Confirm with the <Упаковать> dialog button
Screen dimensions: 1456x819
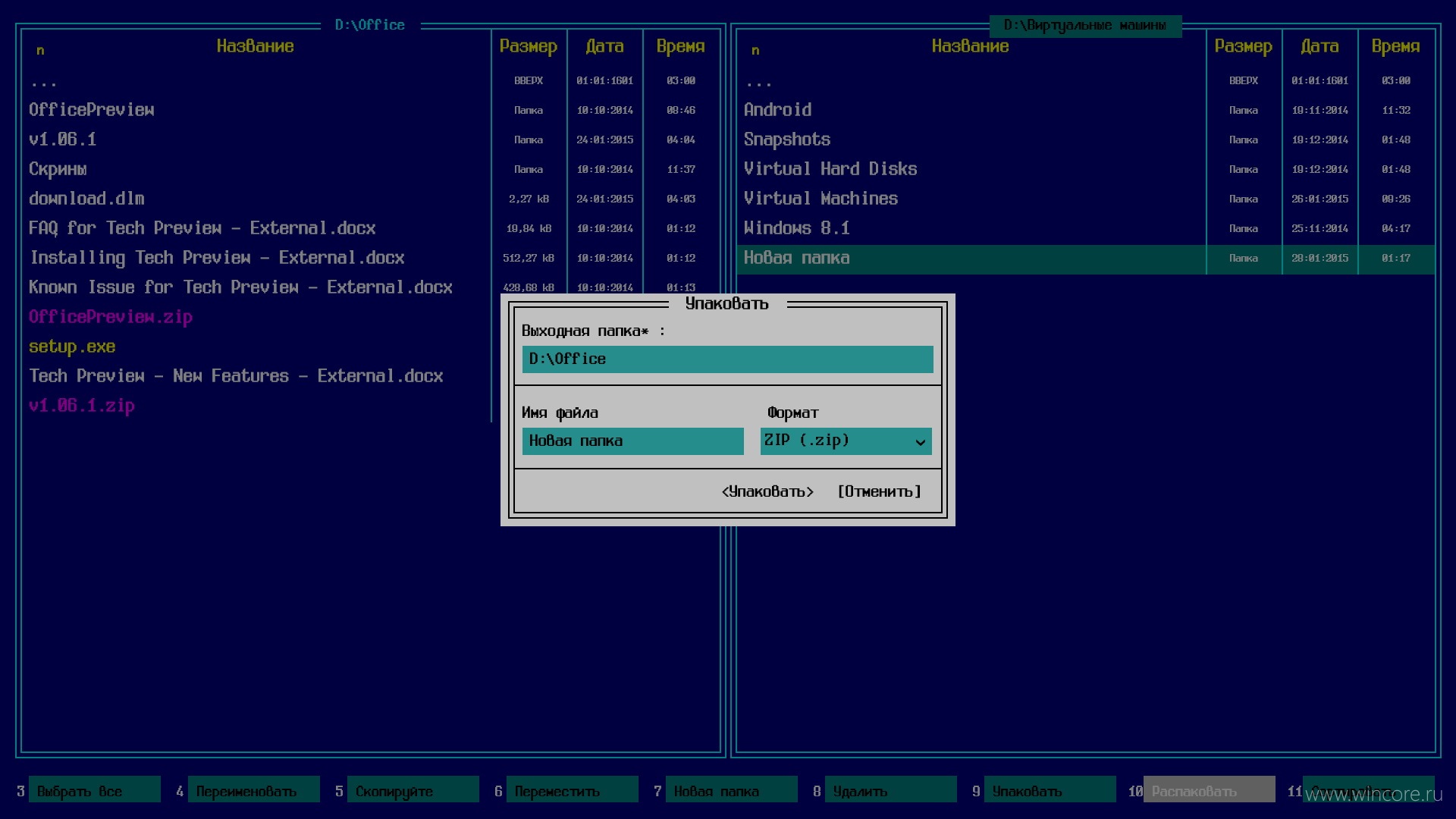pos(767,491)
